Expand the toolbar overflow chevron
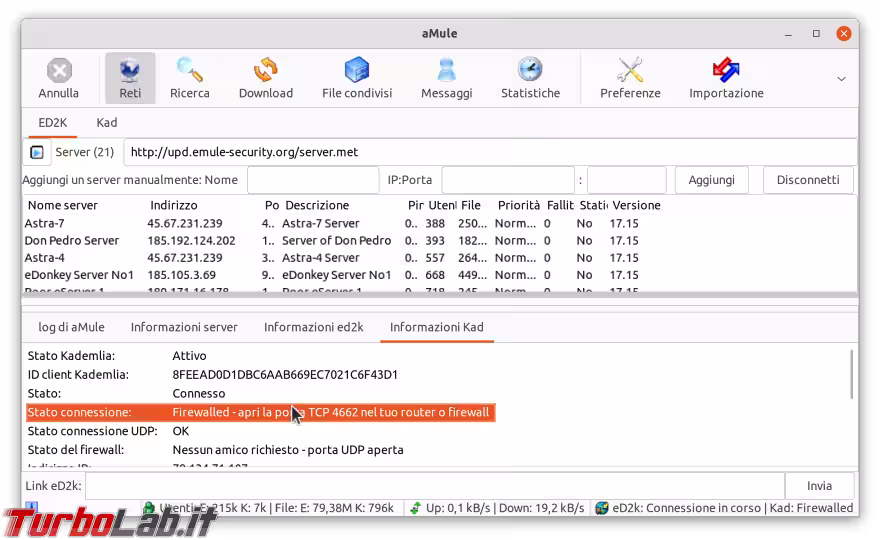The width and height of the screenshot is (880, 540). point(841,79)
